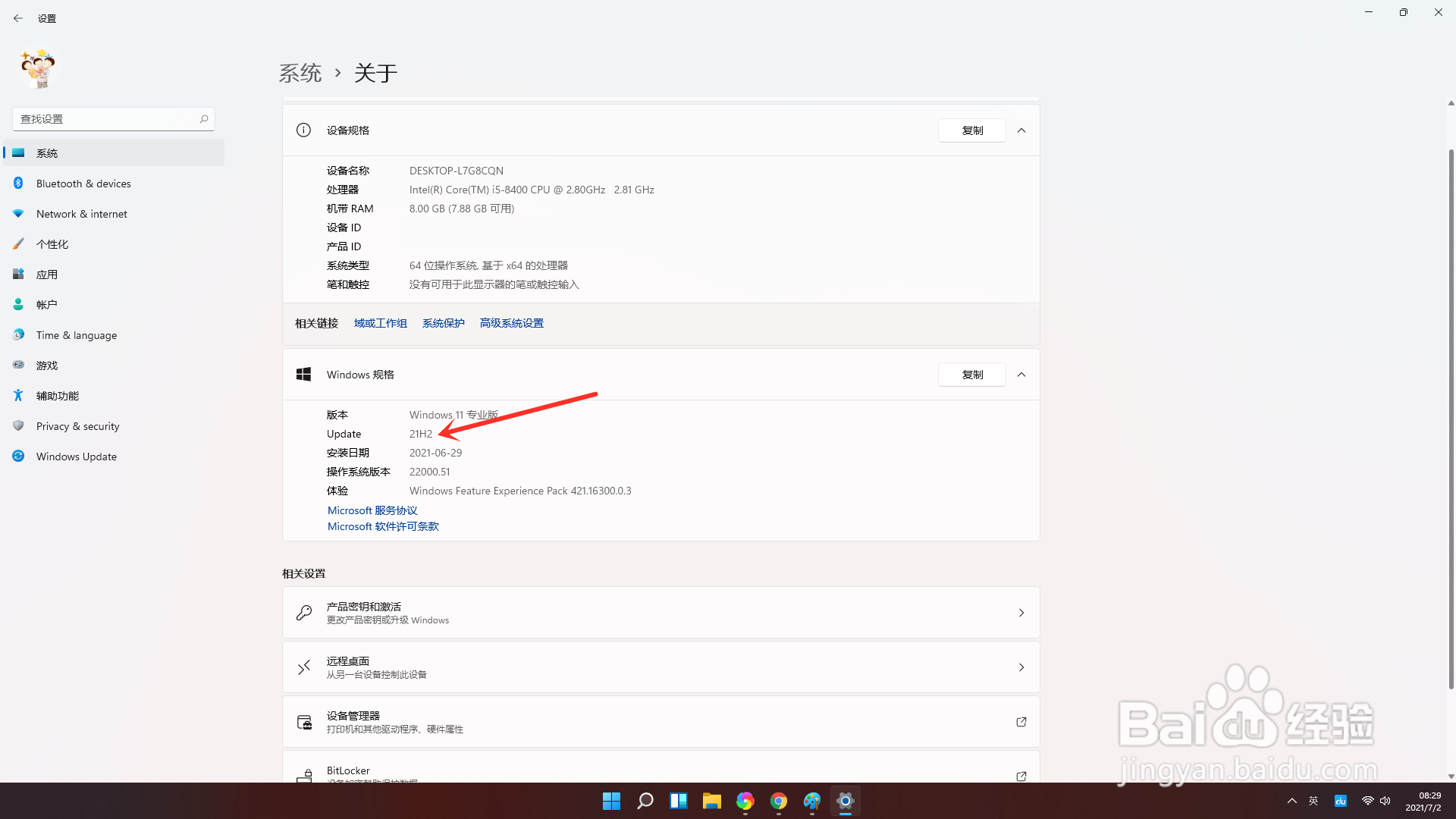Image resolution: width=1456 pixels, height=819 pixels.
Task: Open 帐户 settings from sidebar
Action: tap(47, 304)
